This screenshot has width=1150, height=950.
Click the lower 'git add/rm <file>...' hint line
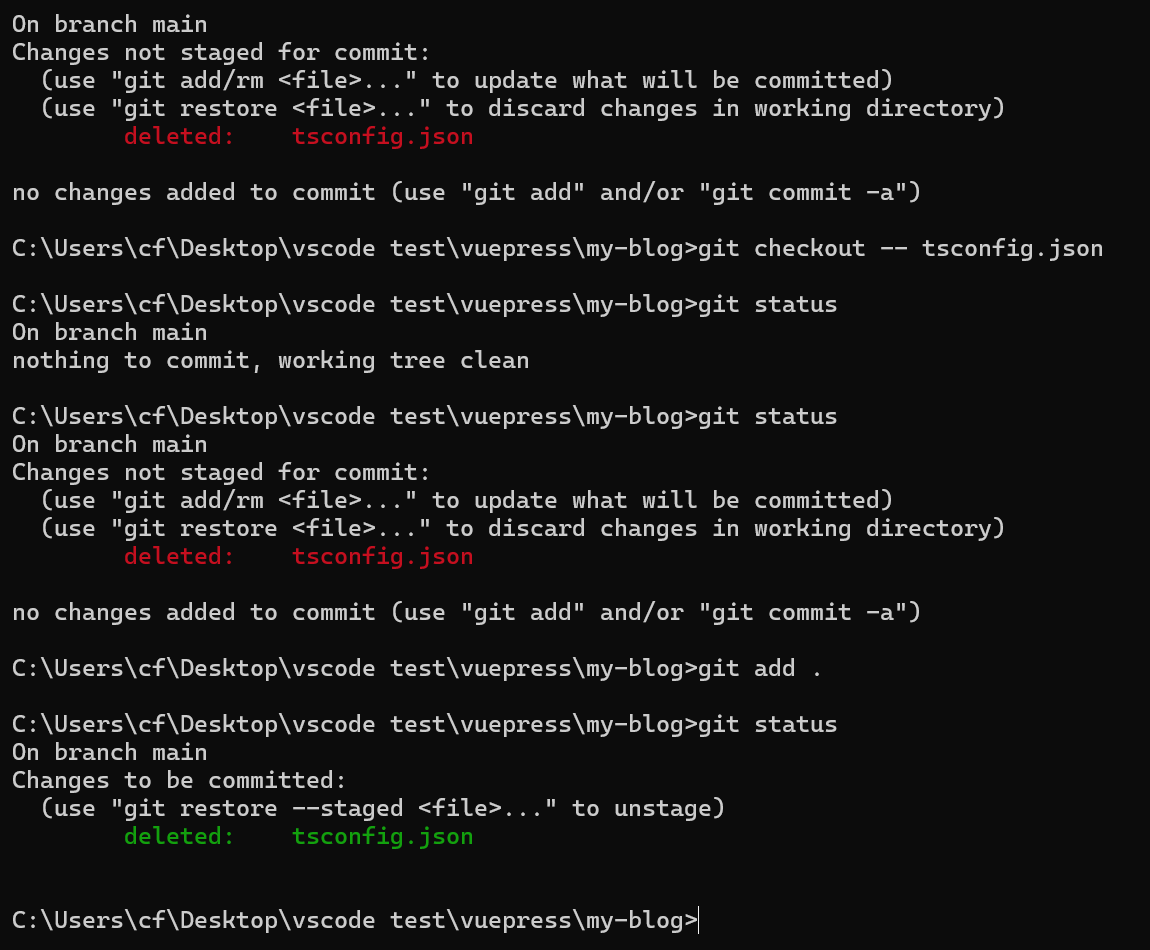tap(466, 500)
